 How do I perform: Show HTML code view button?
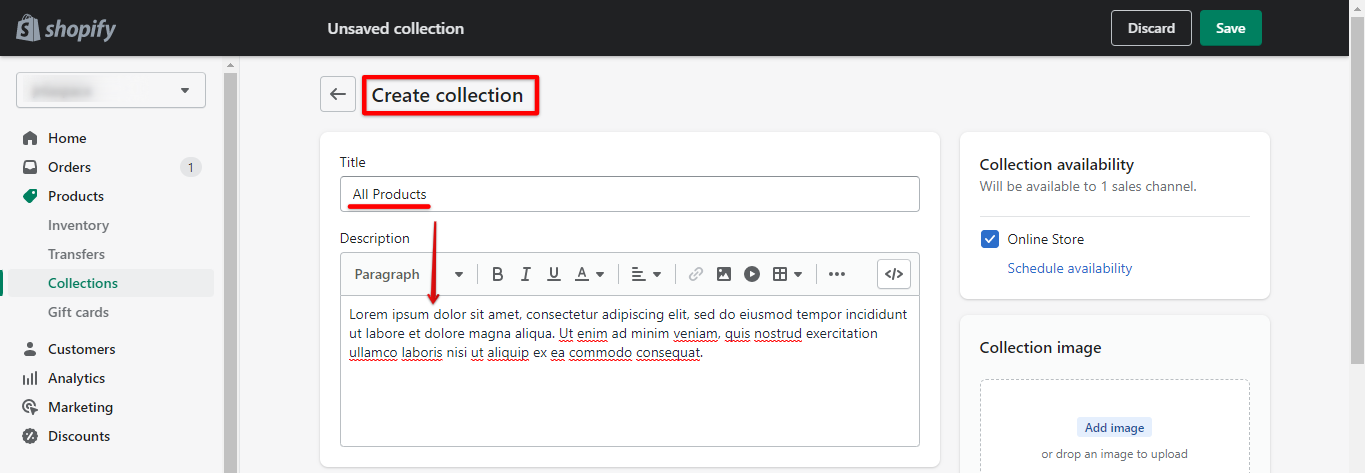pyautogui.click(x=894, y=274)
